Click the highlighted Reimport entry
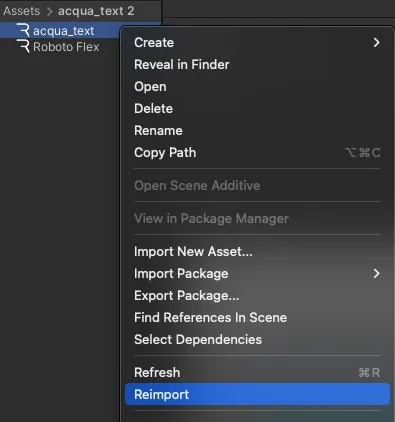 [x=257, y=394]
